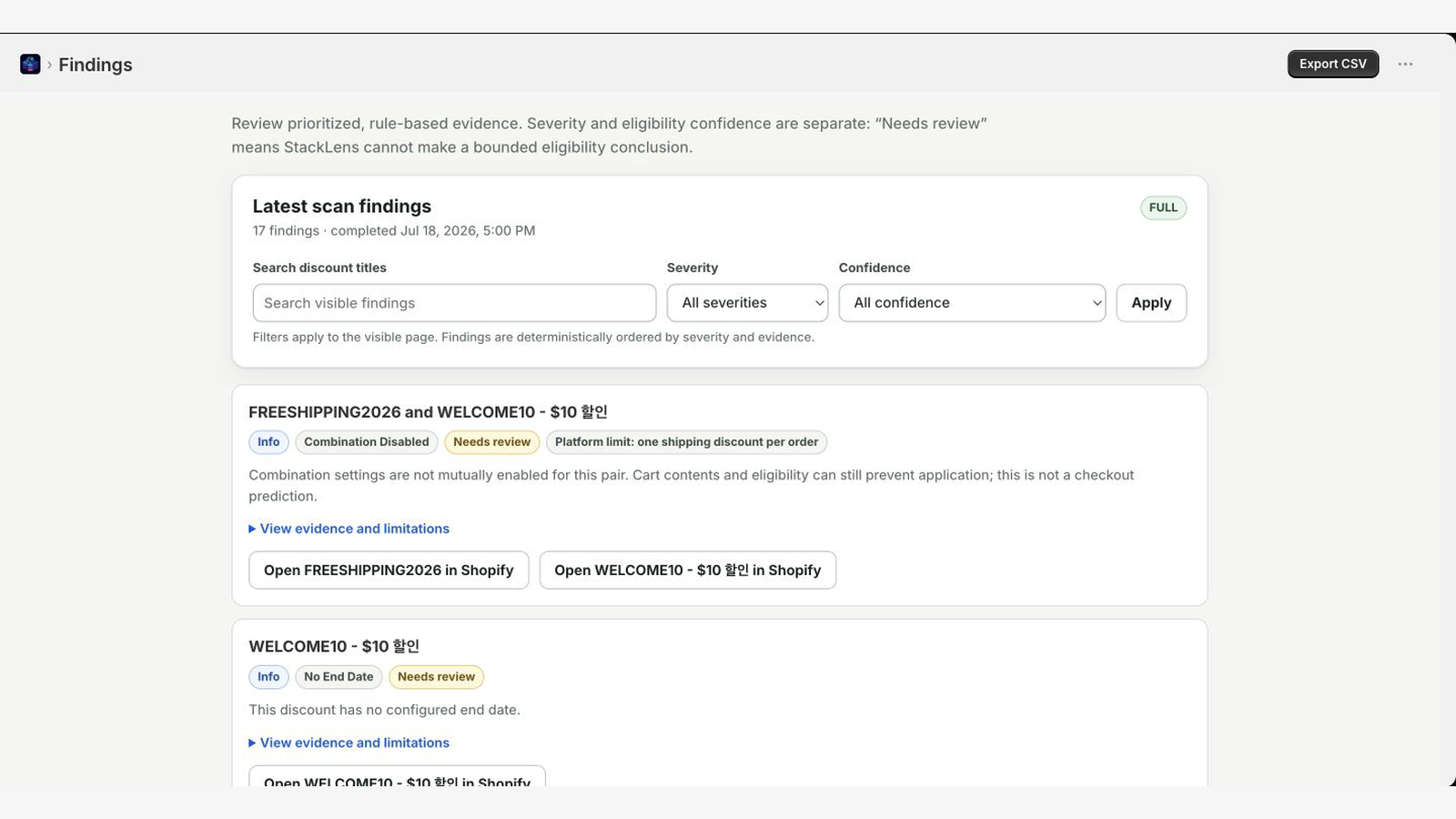Focus the Search visible findings field
Image resolution: width=1456 pixels, height=819 pixels.
pyautogui.click(x=454, y=303)
